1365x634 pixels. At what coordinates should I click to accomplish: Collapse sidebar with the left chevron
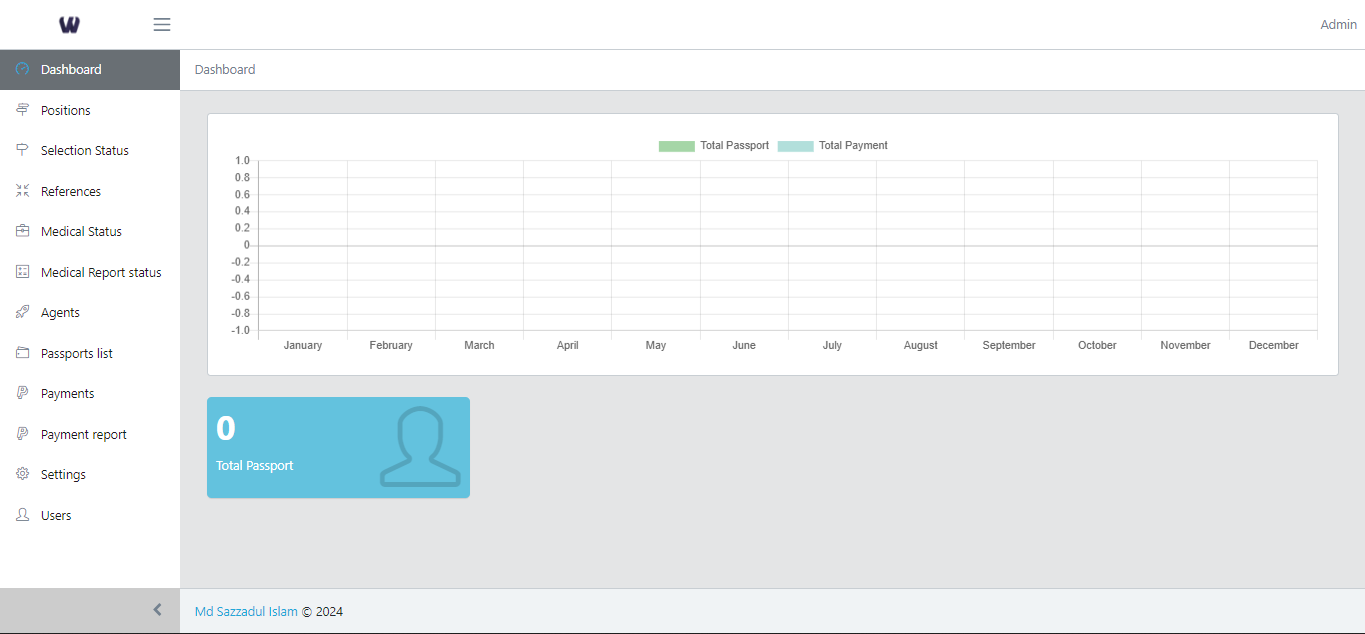click(157, 610)
